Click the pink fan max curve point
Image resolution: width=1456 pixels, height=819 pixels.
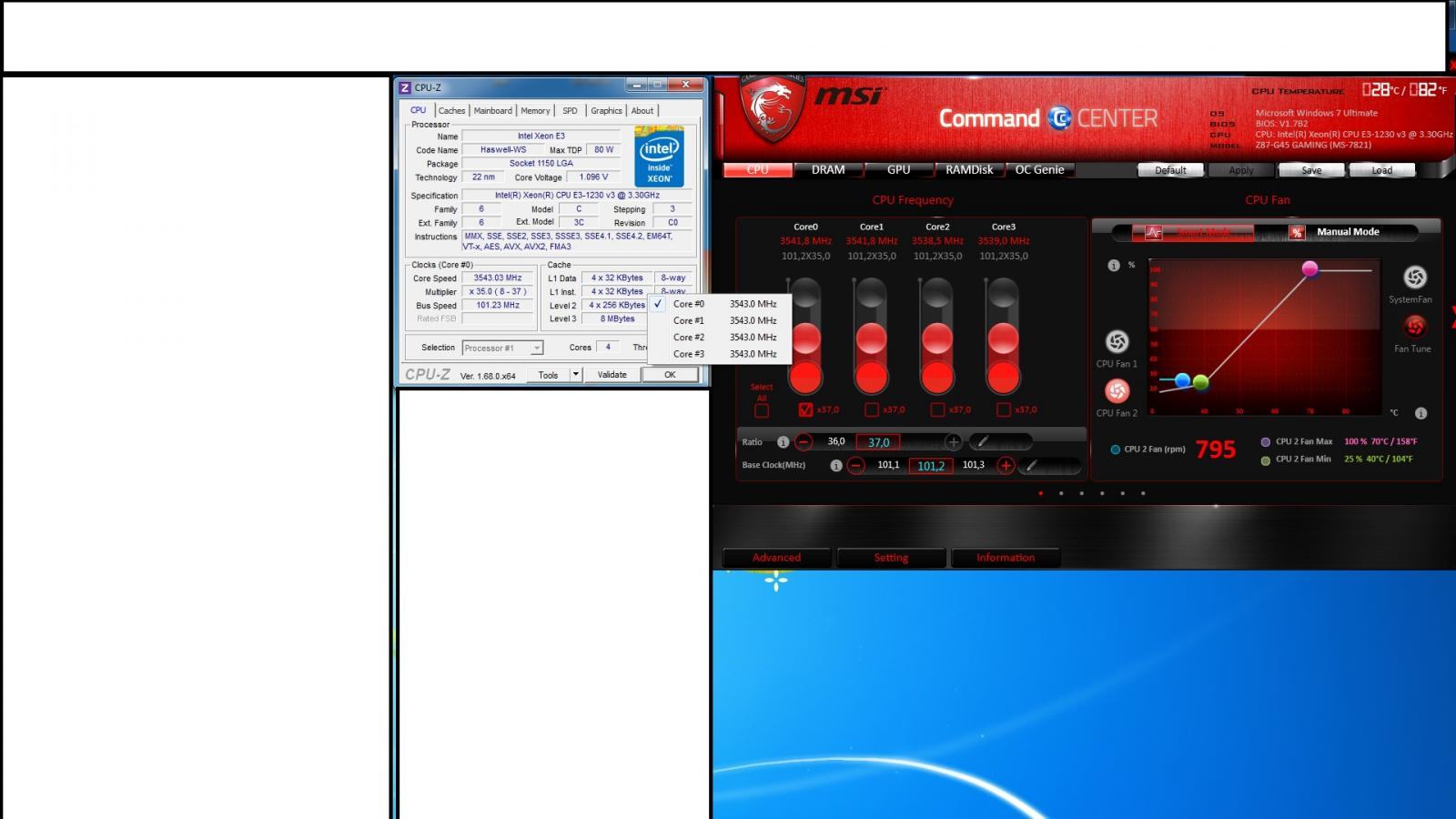click(1309, 268)
